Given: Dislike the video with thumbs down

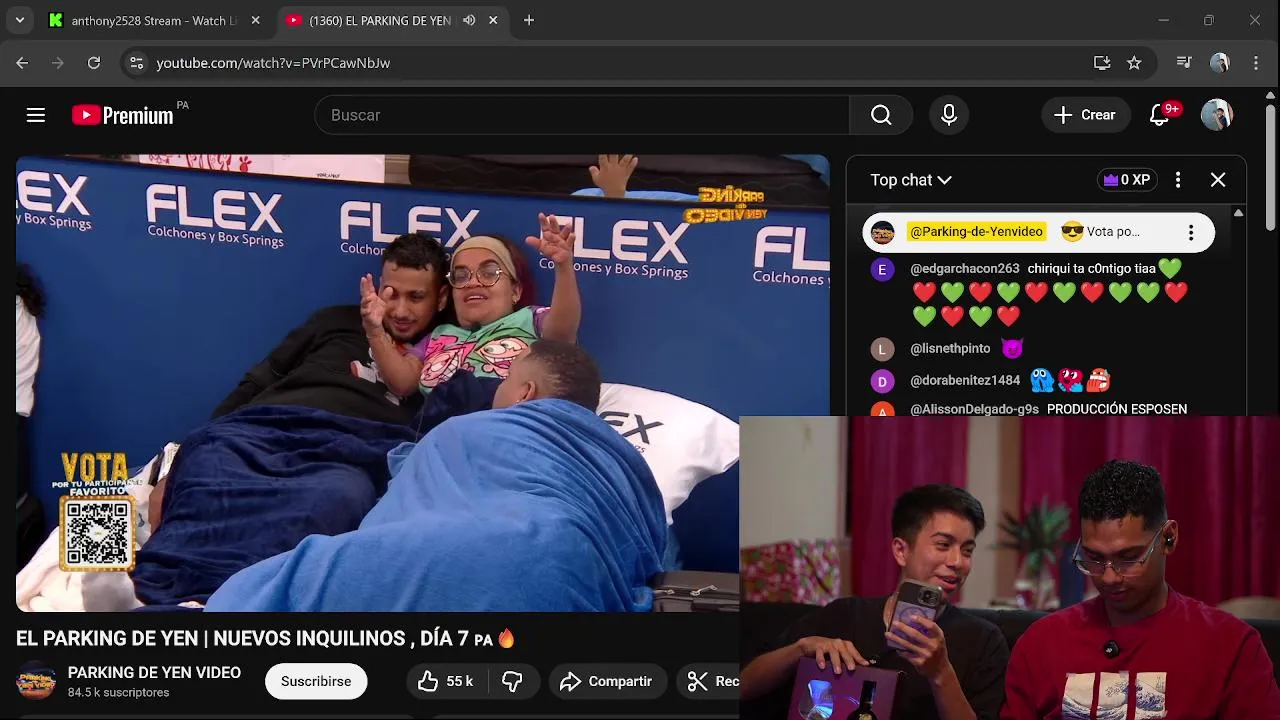Looking at the screenshot, I should pyautogui.click(x=513, y=681).
